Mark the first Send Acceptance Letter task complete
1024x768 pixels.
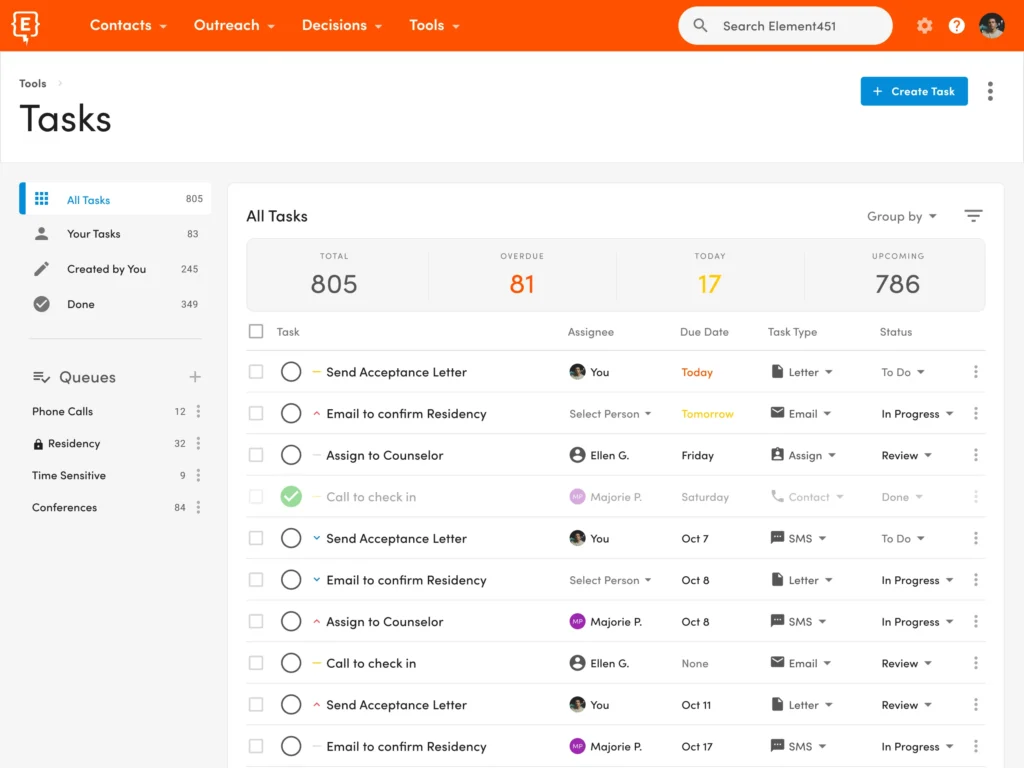[x=291, y=372]
